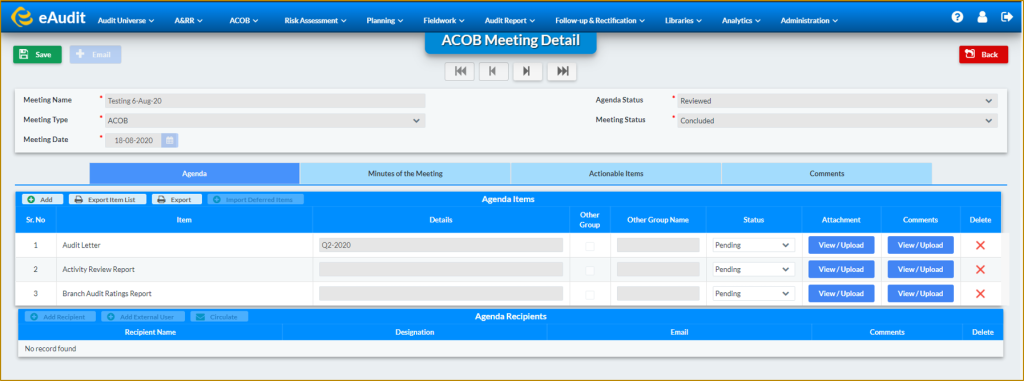Switch to the Comments tab
Image resolution: width=1024 pixels, height=381 pixels.
(827, 173)
